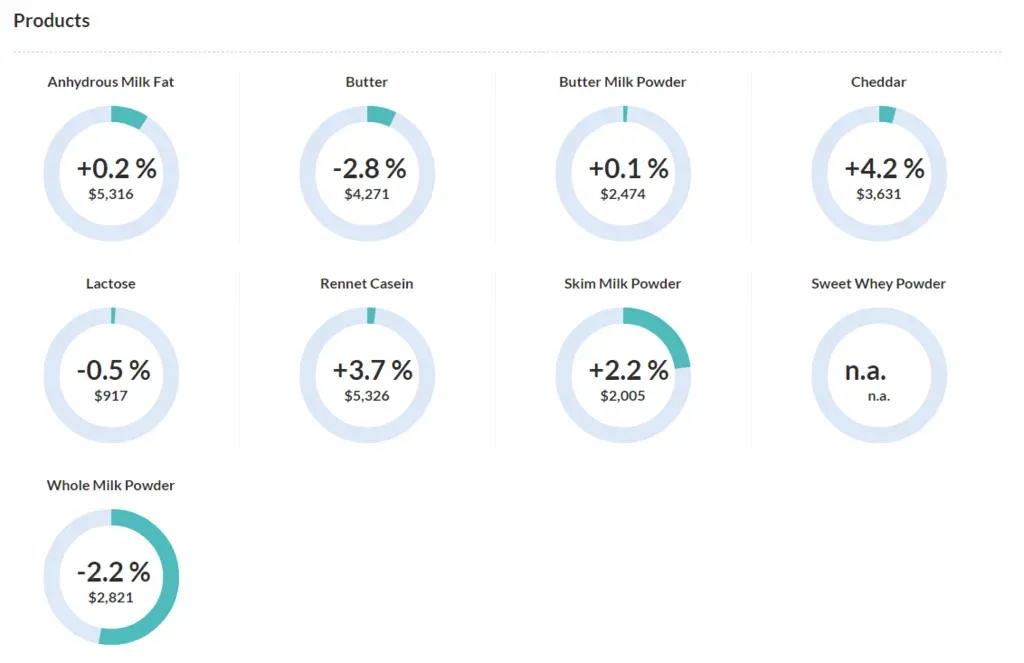Select the Butter product label
Screen dimensions: 1024x663
[x=366, y=82]
